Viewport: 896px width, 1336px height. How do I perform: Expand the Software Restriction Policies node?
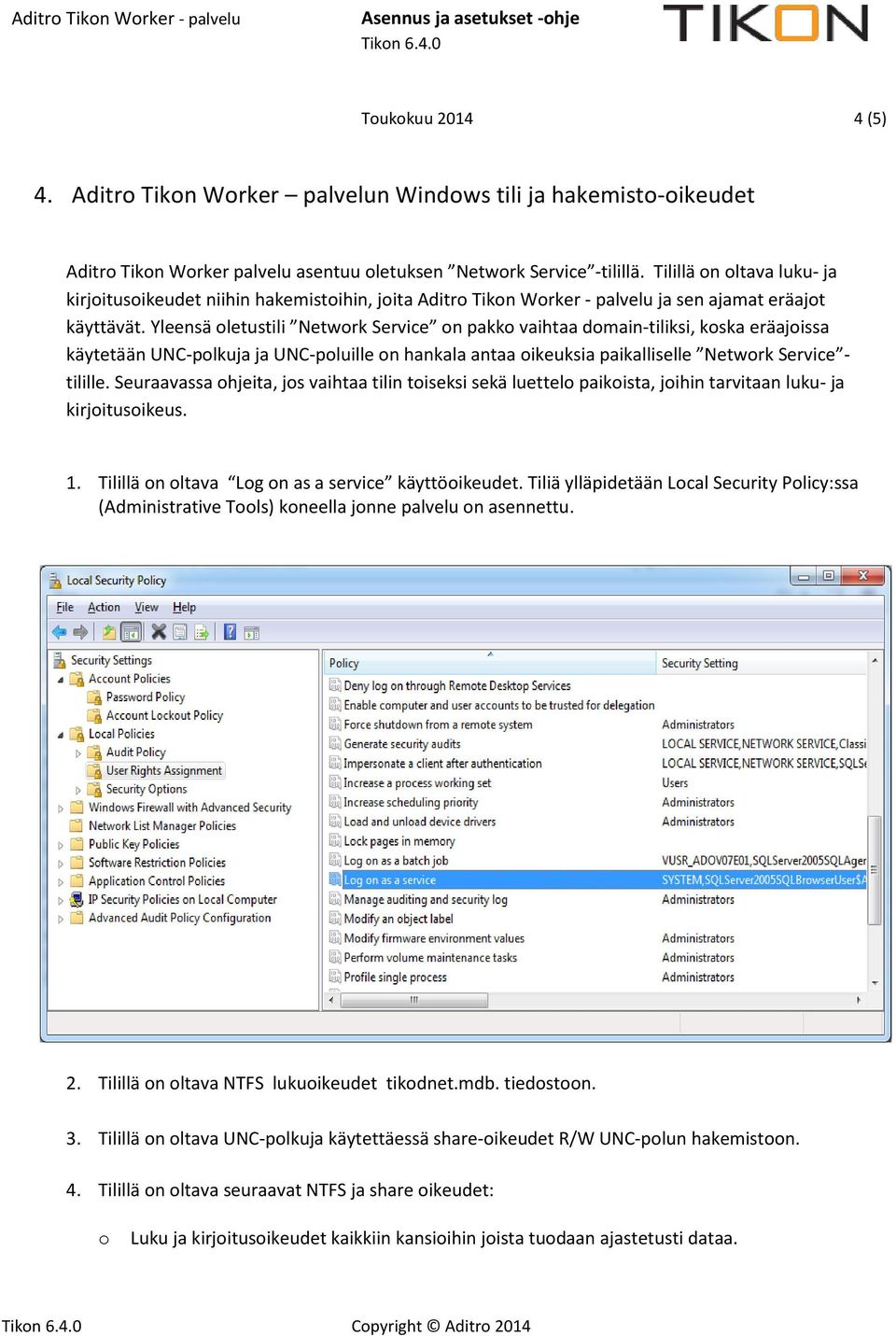(61, 864)
